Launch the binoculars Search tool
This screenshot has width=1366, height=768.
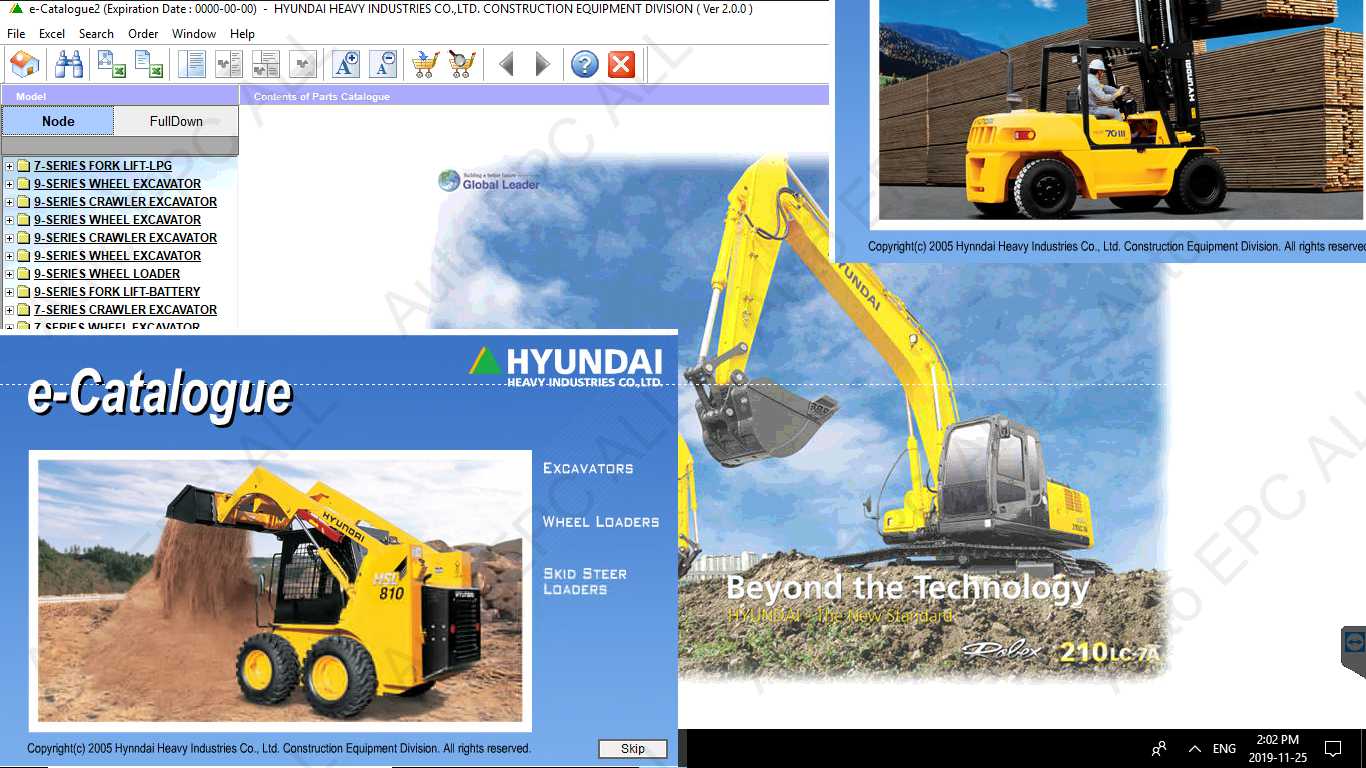pyautogui.click(x=69, y=65)
